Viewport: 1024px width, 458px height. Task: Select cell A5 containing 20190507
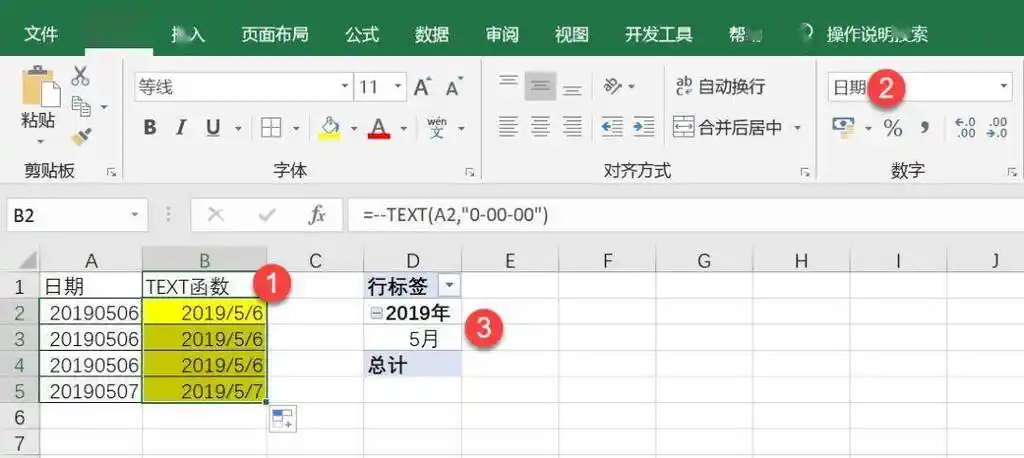tap(91, 391)
